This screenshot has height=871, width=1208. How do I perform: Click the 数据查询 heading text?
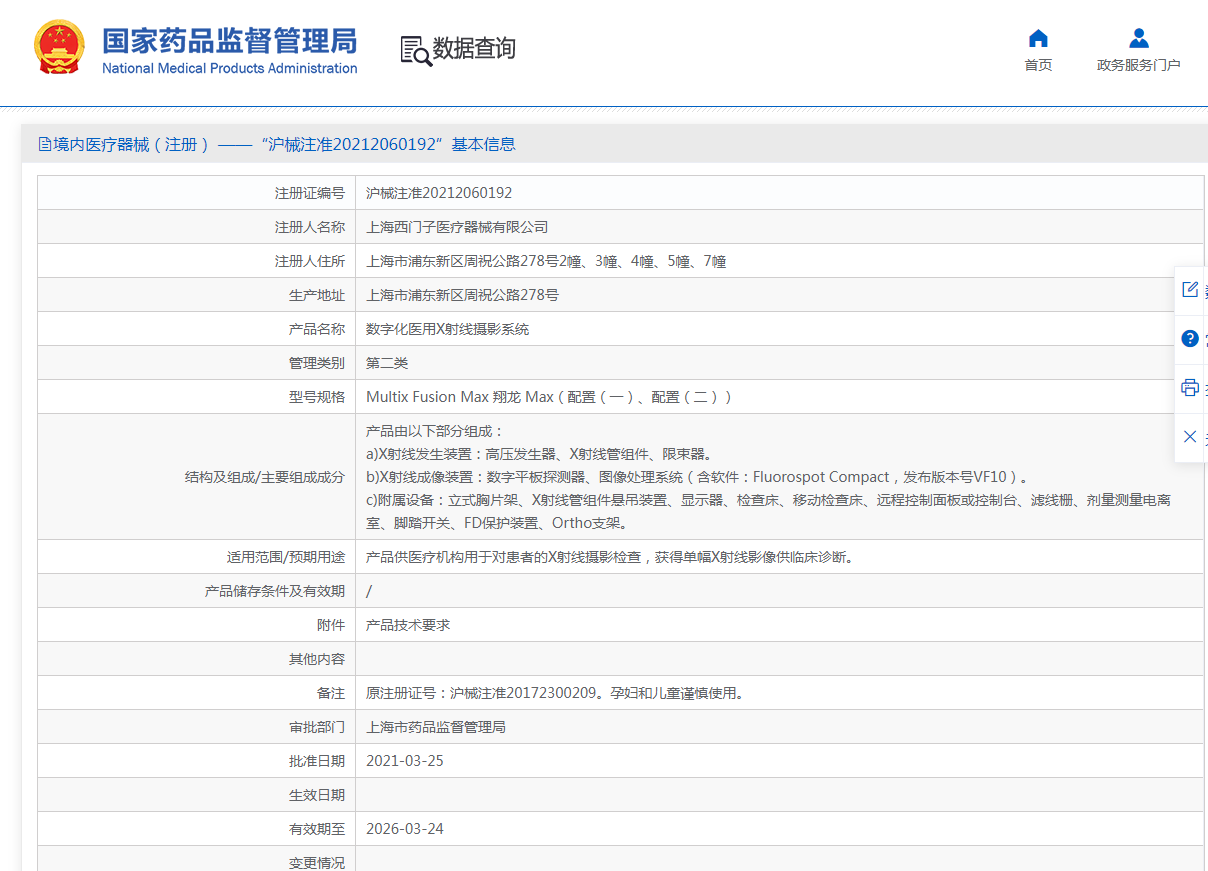tap(474, 48)
